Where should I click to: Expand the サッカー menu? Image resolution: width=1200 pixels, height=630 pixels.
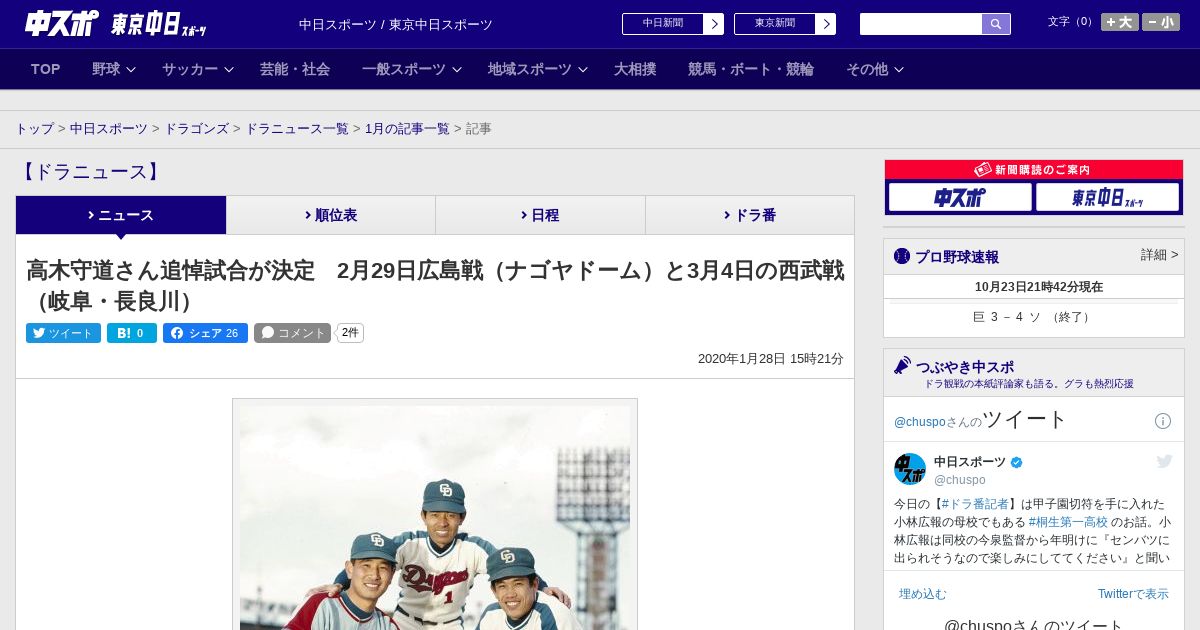coord(198,69)
